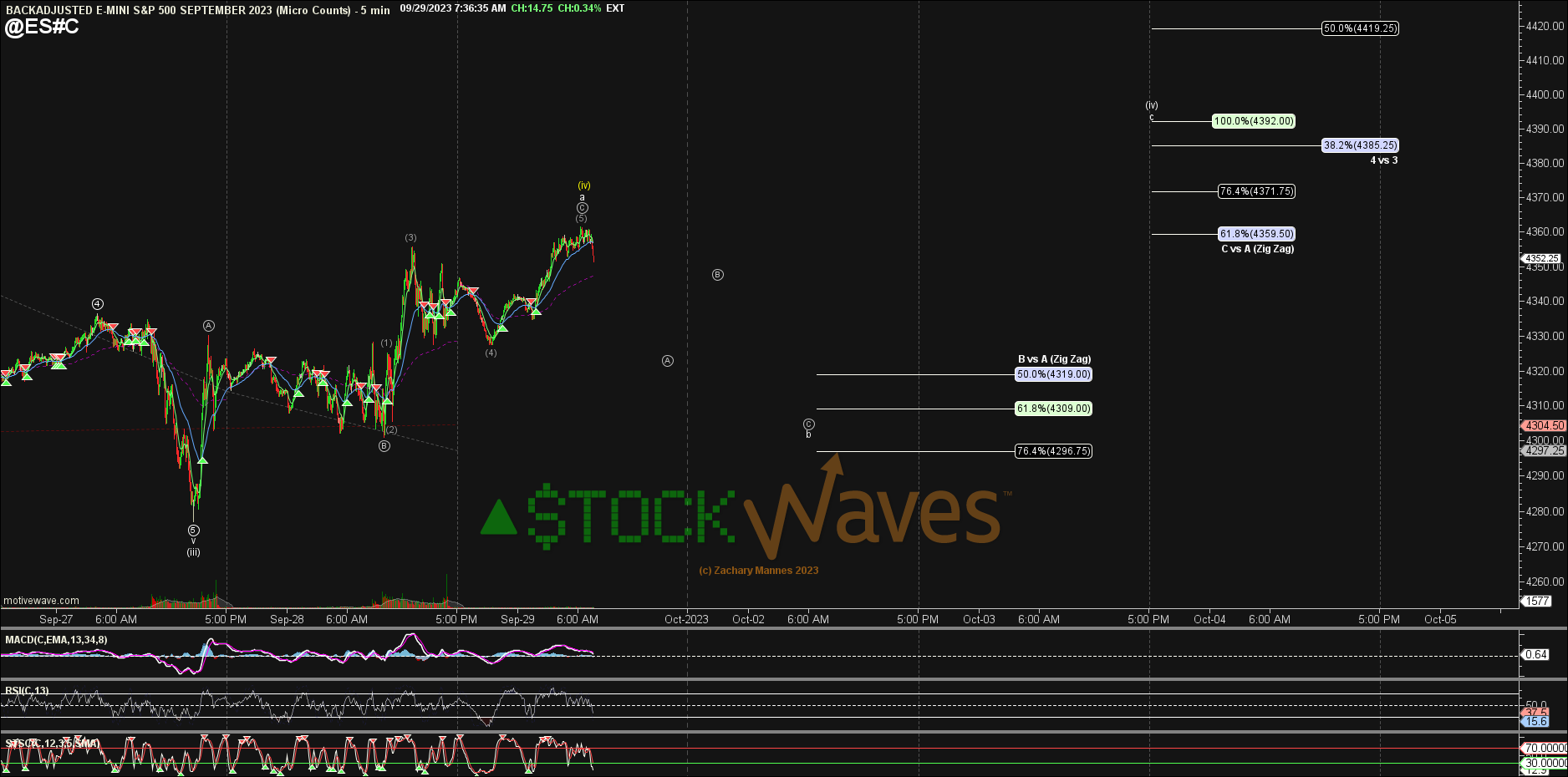This screenshot has width=1568, height=777.
Task: Click the '4 vs 3' annotation
Action: pos(1383,160)
